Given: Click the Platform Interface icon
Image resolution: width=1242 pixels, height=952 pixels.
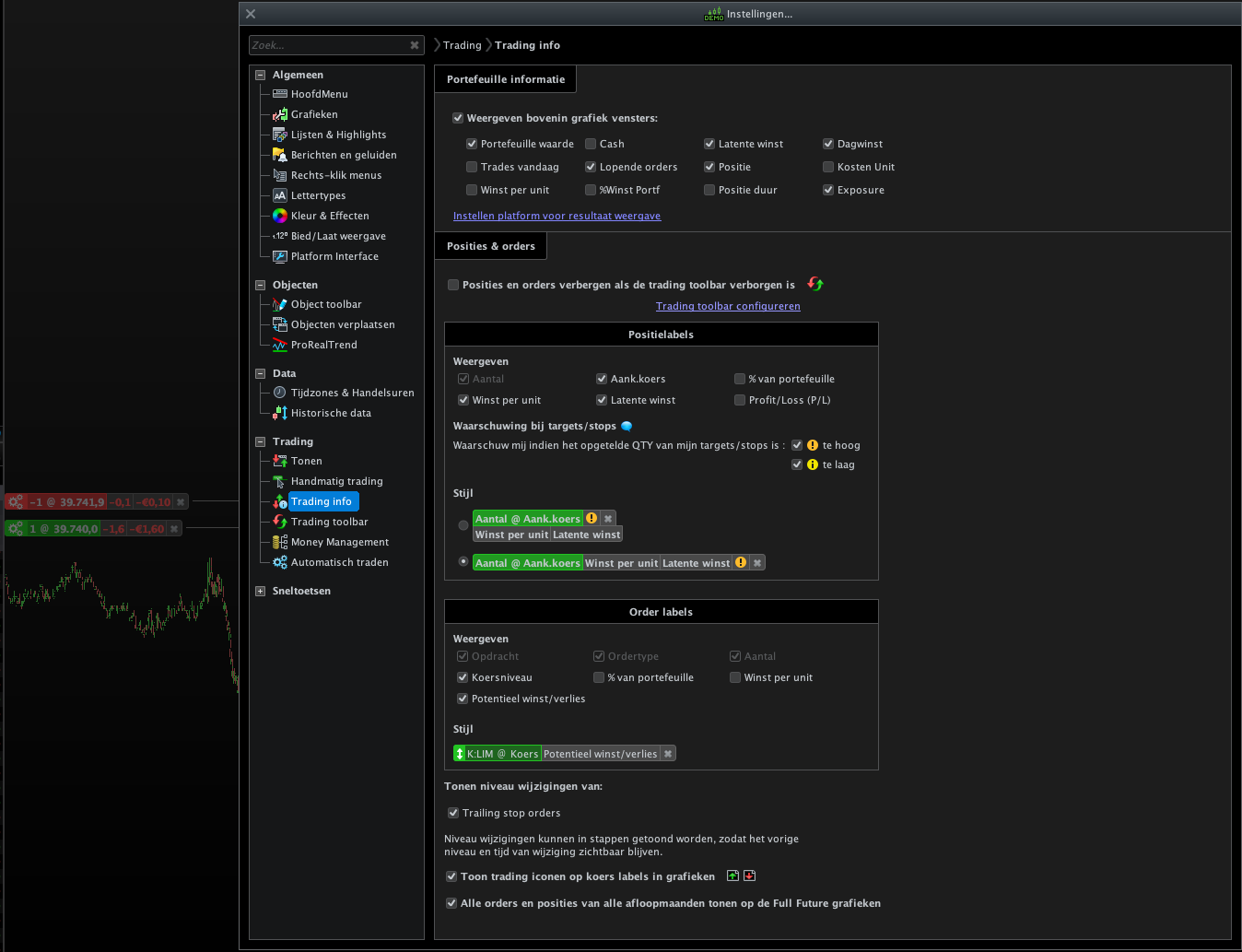Looking at the screenshot, I should (x=280, y=256).
